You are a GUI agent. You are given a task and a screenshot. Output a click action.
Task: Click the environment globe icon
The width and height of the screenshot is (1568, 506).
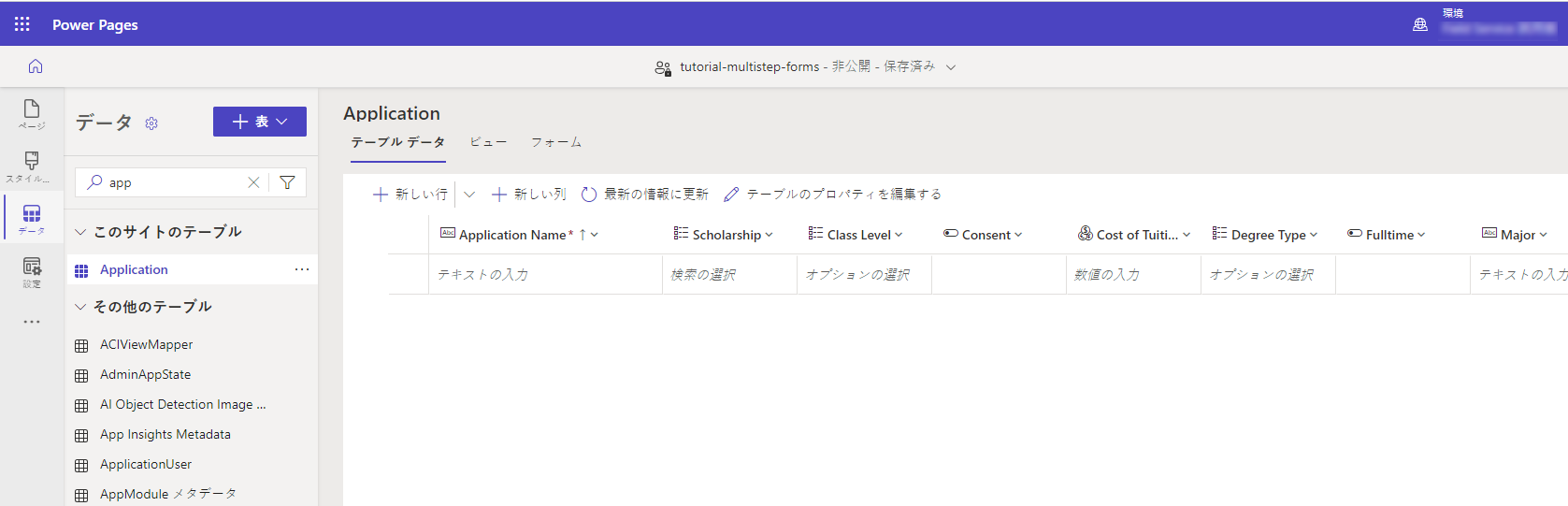[1420, 24]
